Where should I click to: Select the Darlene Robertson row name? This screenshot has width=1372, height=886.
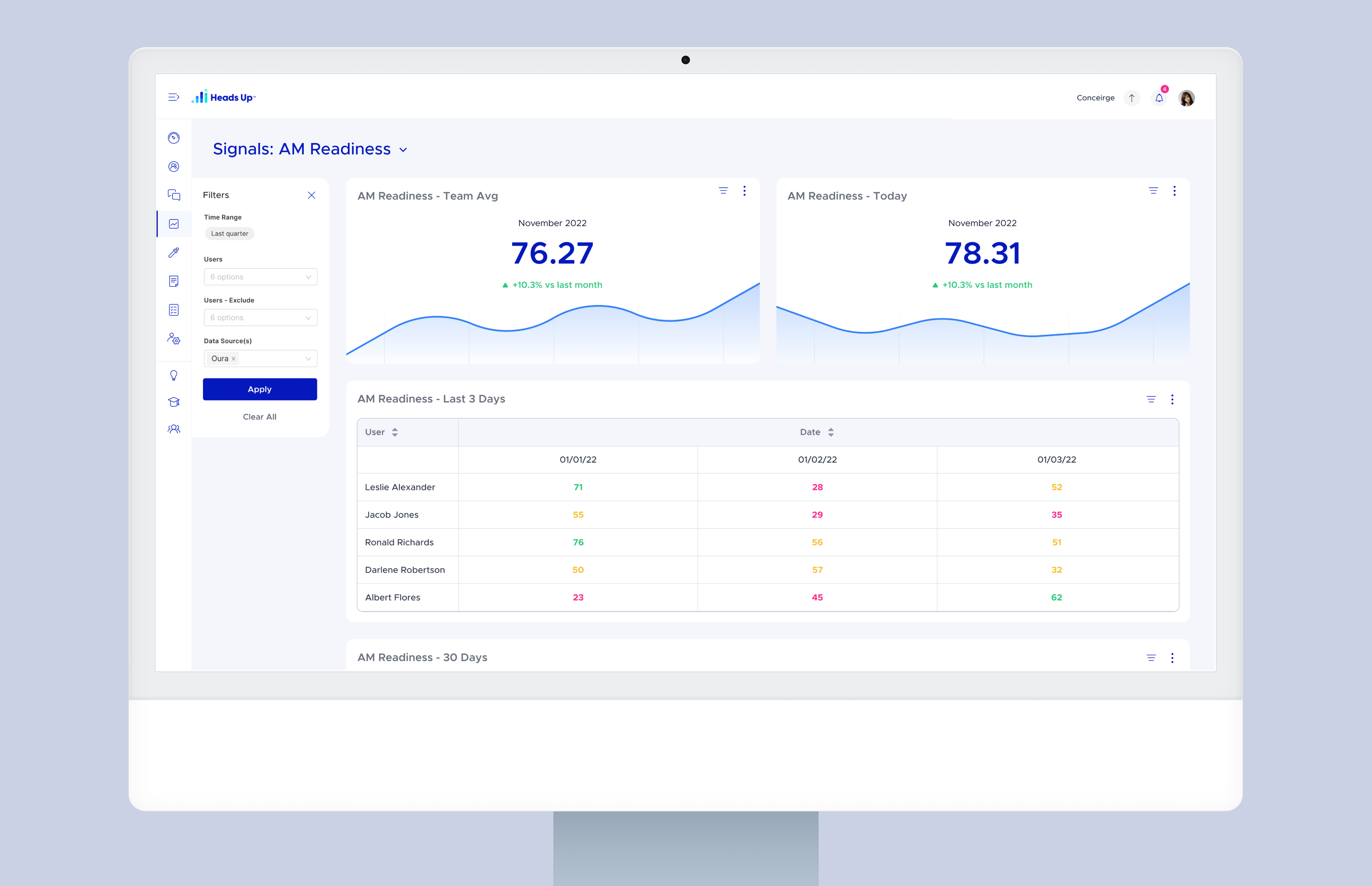pos(405,570)
